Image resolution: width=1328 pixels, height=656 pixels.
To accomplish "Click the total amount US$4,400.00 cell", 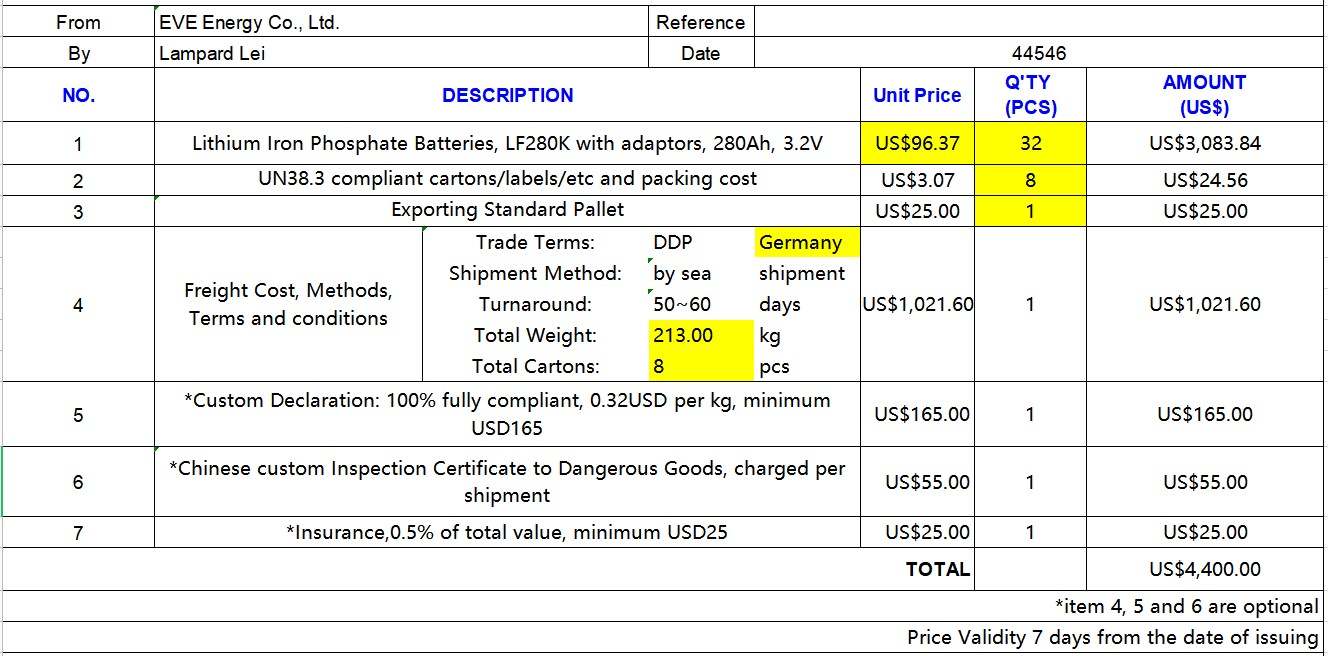I will point(1204,569).
